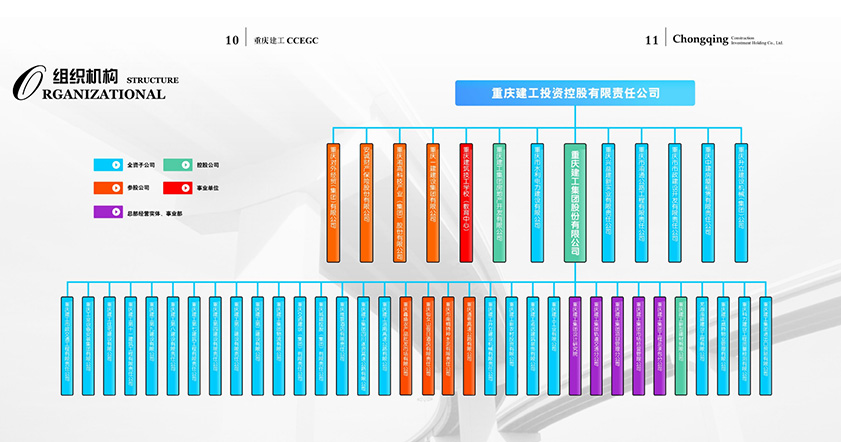
Task: Click the 重庆建工 CCEGC header text
Action: pyautogui.click(x=286, y=41)
